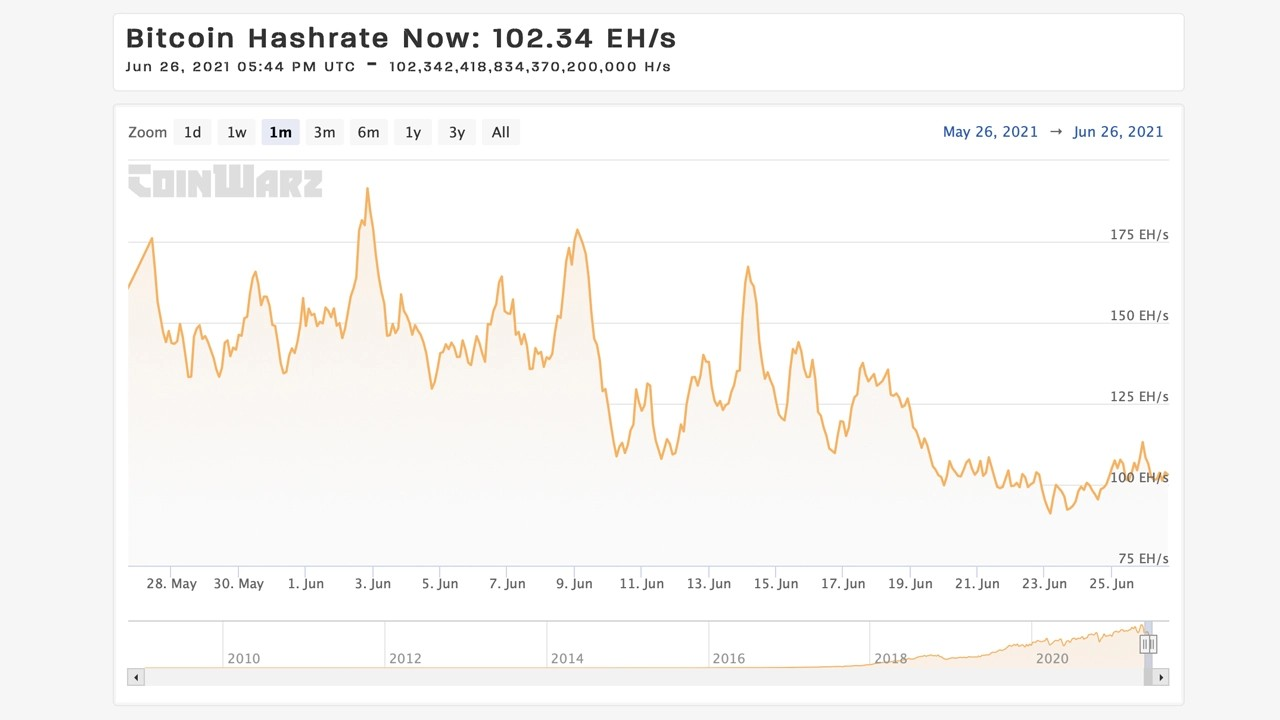
Task: Click the 2018 region in navigator
Action: (x=890, y=658)
